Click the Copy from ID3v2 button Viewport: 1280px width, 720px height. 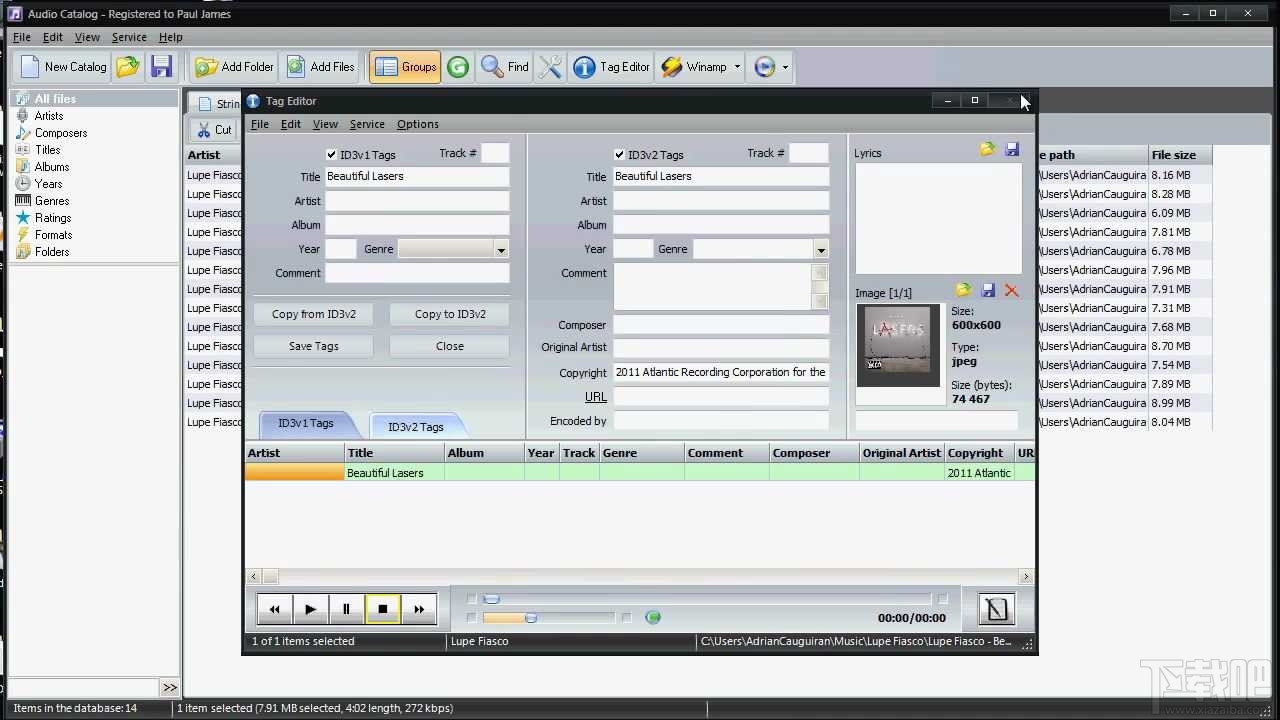point(314,314)
